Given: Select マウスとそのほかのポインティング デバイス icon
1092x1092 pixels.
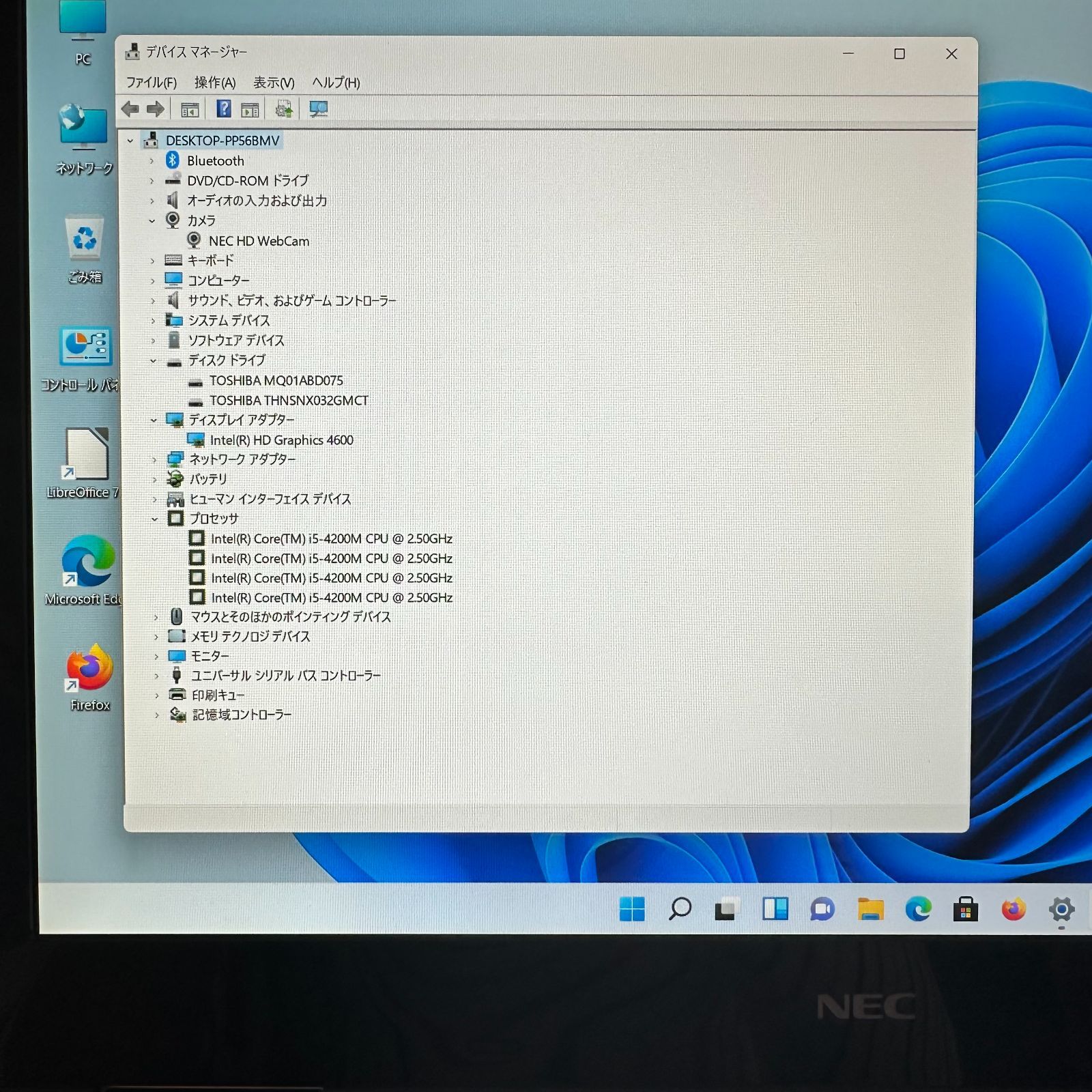Looking at the screenshot, I should pyautogui.click(x=176, y=616).
